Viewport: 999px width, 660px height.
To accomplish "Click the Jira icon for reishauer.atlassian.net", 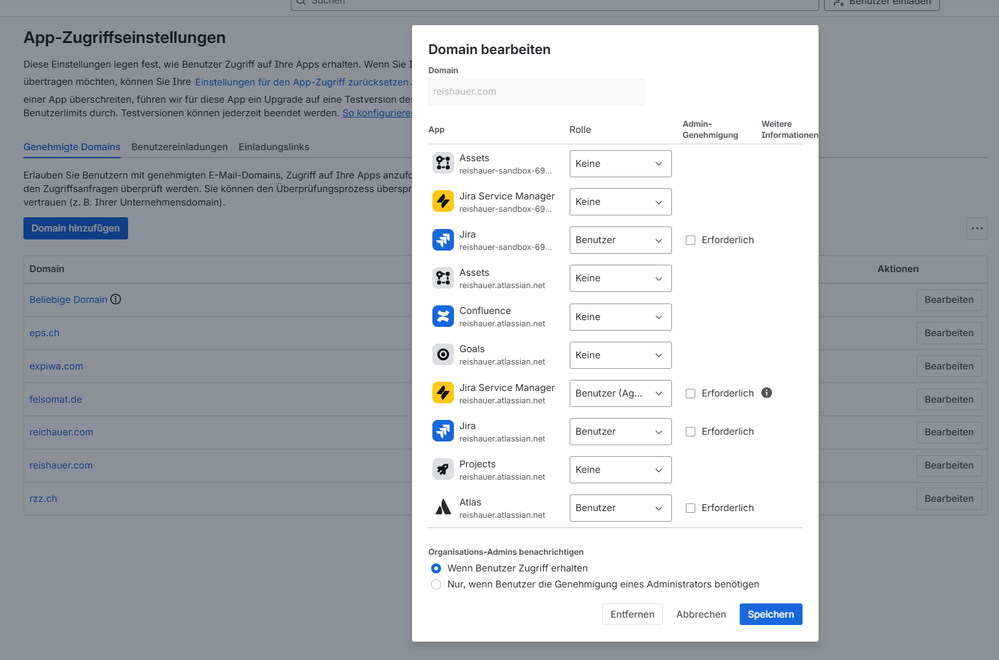I will point(443,431).
